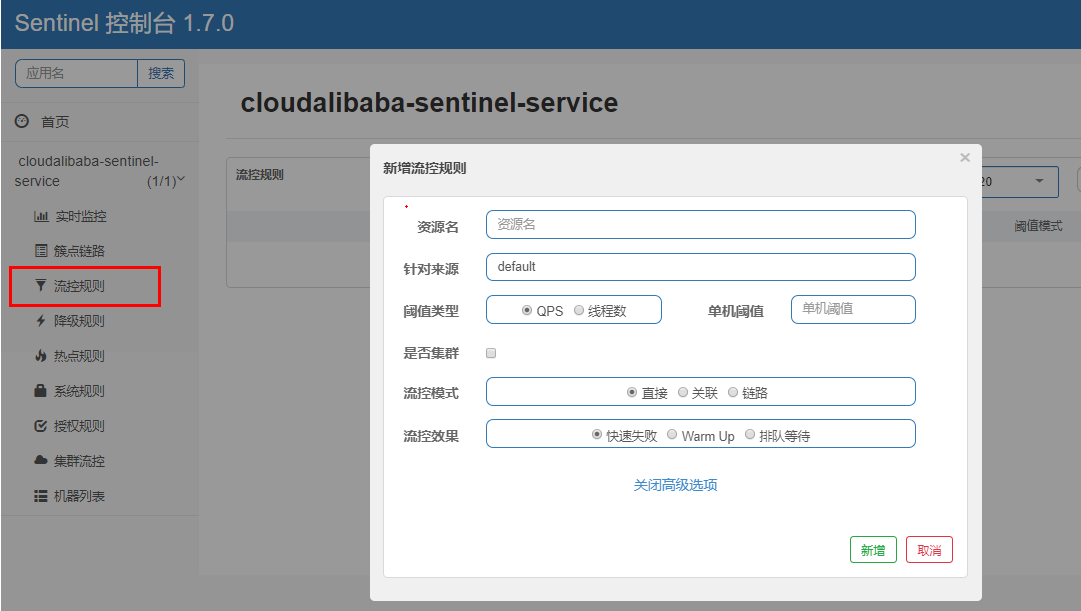Open the 机器列表 menu item
Viewport: 1081px width, 611px height.
click(x=78, y=496)
